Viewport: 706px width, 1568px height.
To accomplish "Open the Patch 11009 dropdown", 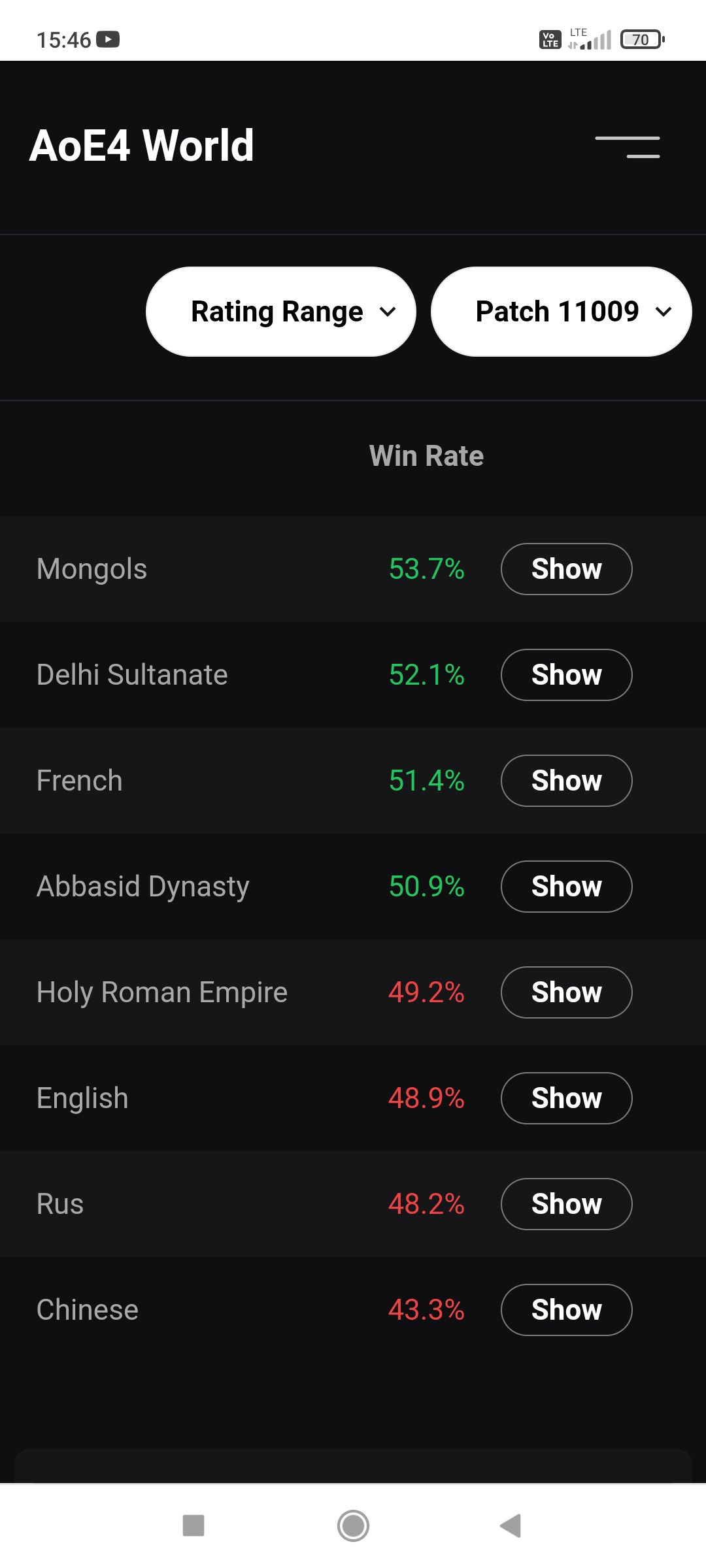I will (561, 312).
